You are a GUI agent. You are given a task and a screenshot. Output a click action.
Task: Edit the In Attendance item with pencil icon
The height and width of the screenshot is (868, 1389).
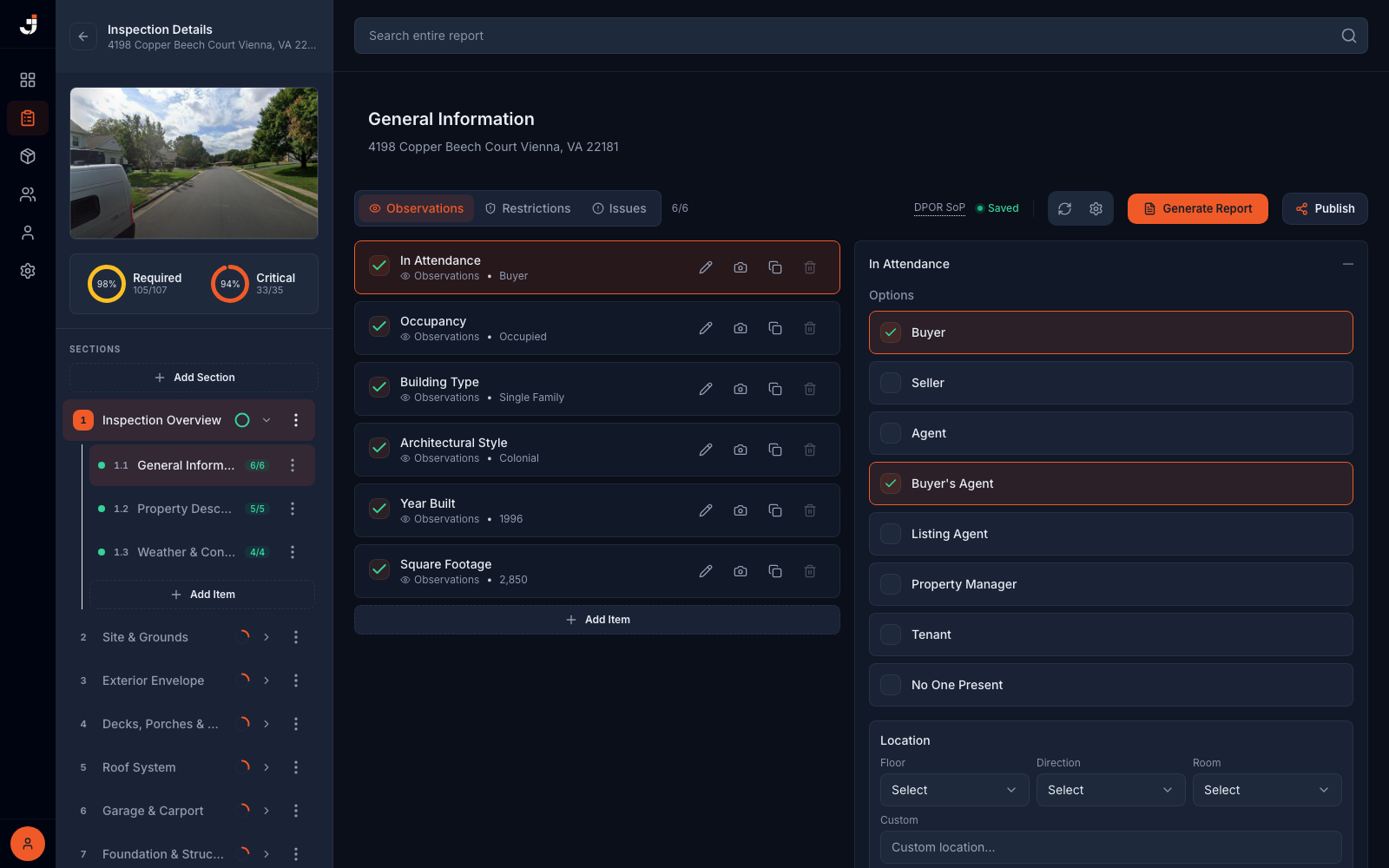[x=706, y=267]
